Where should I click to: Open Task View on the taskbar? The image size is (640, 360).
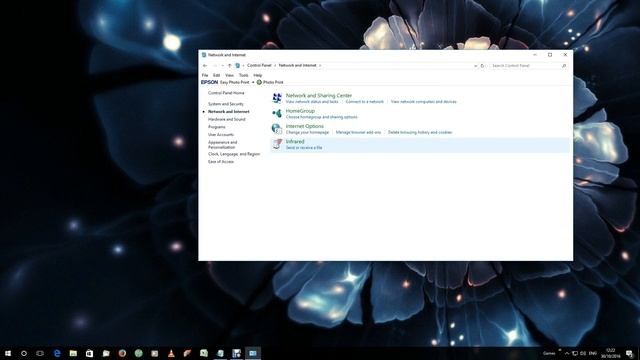(40, 353)
